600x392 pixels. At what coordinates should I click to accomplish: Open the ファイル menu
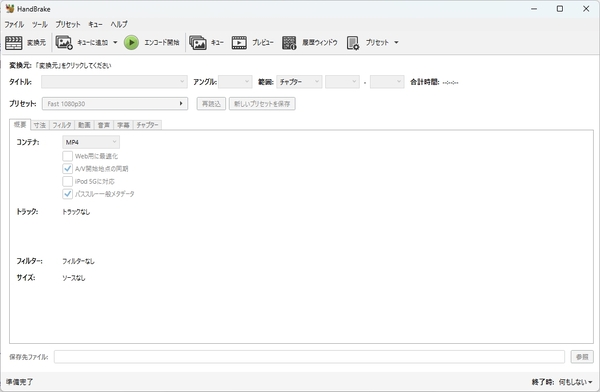tap(14, 24)
